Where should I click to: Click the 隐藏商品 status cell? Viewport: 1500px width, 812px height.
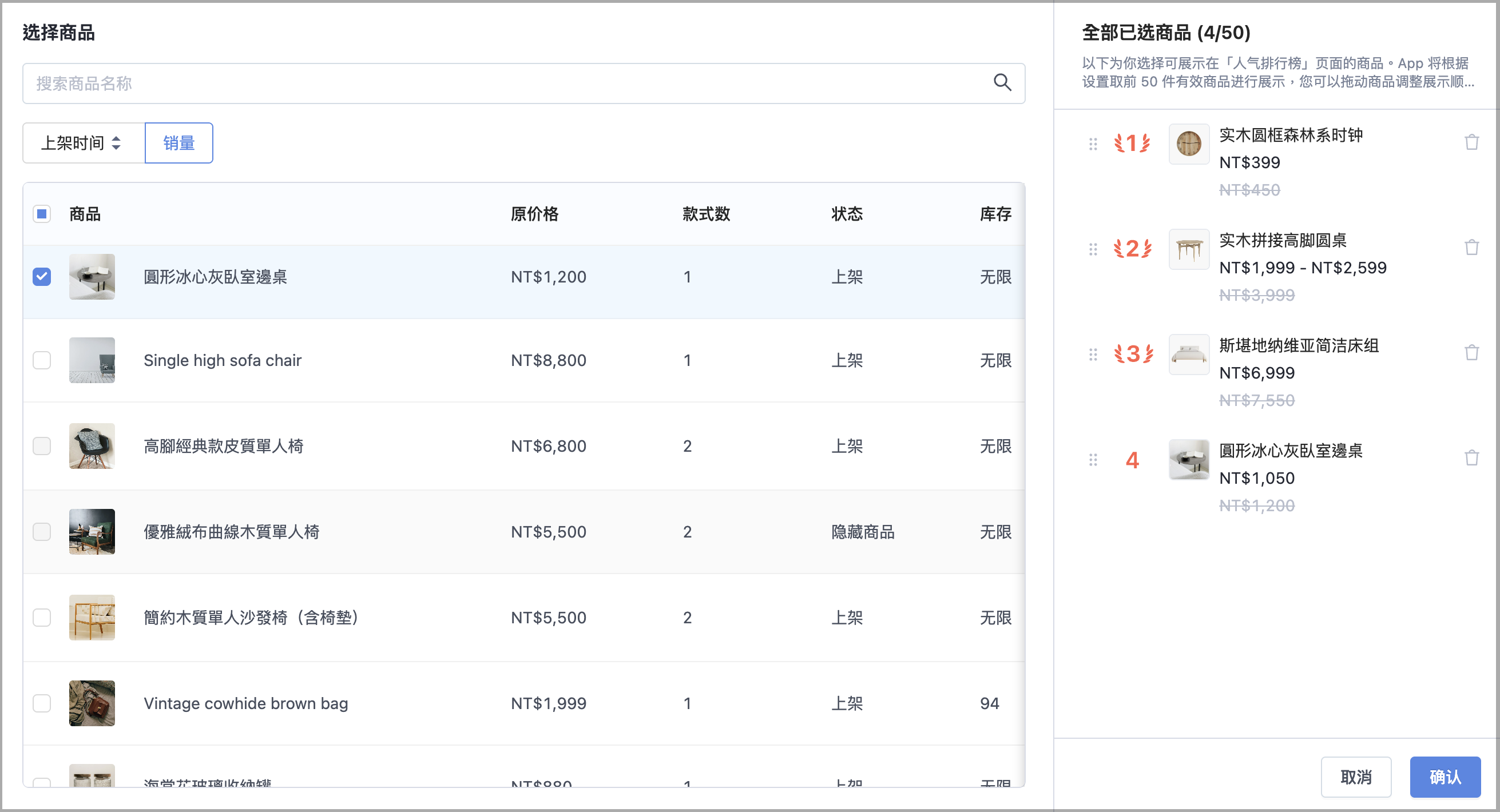863,531
